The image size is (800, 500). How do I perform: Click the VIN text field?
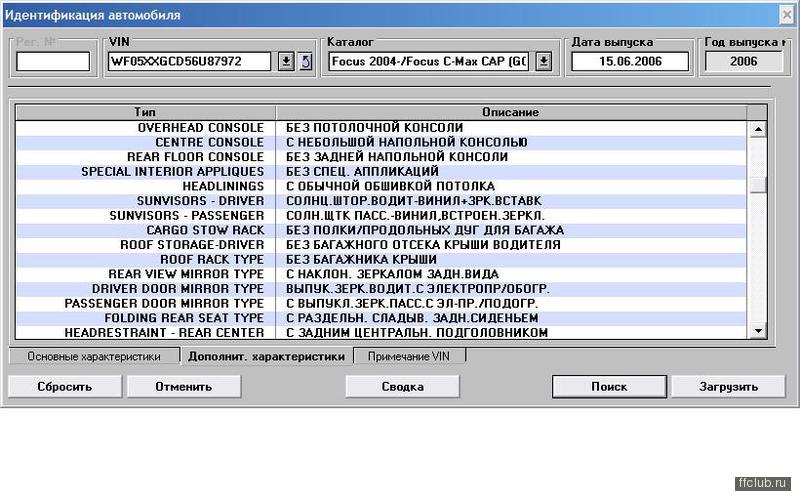coord(189,62)
